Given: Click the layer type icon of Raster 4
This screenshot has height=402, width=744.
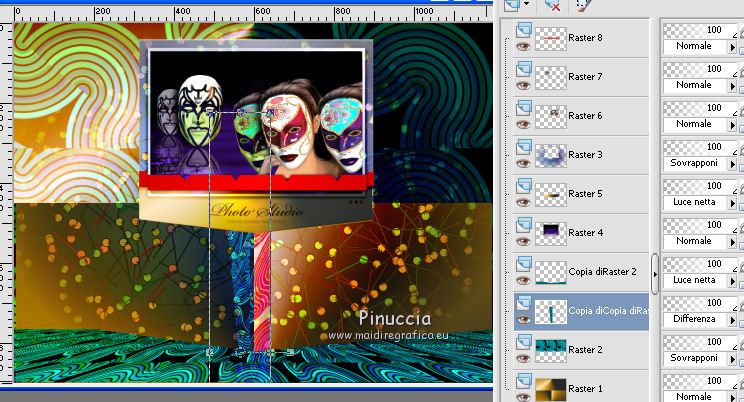Looking at the screenshot, I should (x=523, y=224).
